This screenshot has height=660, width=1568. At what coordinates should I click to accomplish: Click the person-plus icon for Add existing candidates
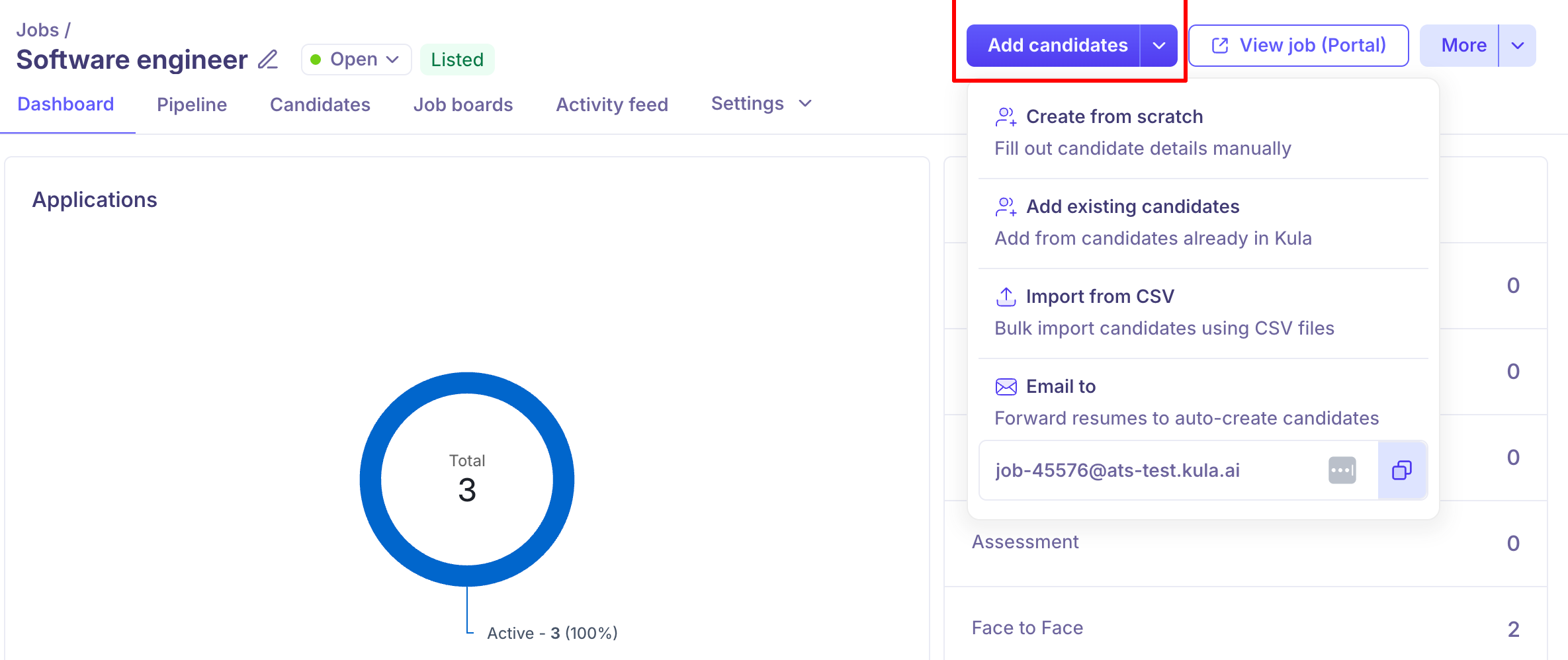[1006, 207]
